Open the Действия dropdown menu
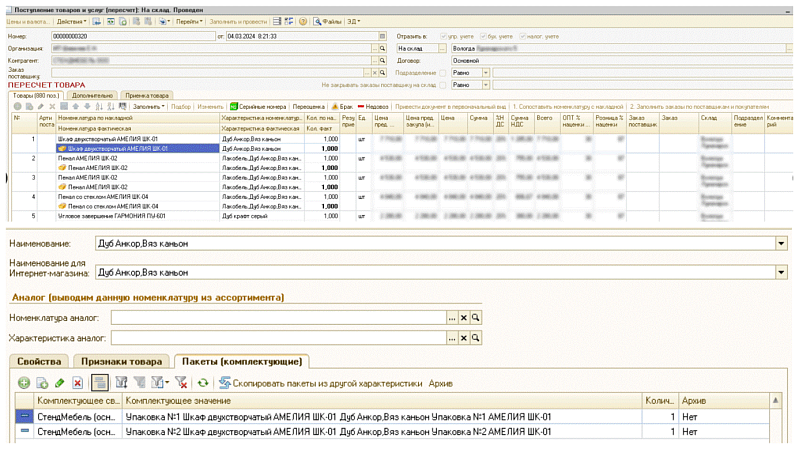799x449 pixels. (x=71, y=21)
